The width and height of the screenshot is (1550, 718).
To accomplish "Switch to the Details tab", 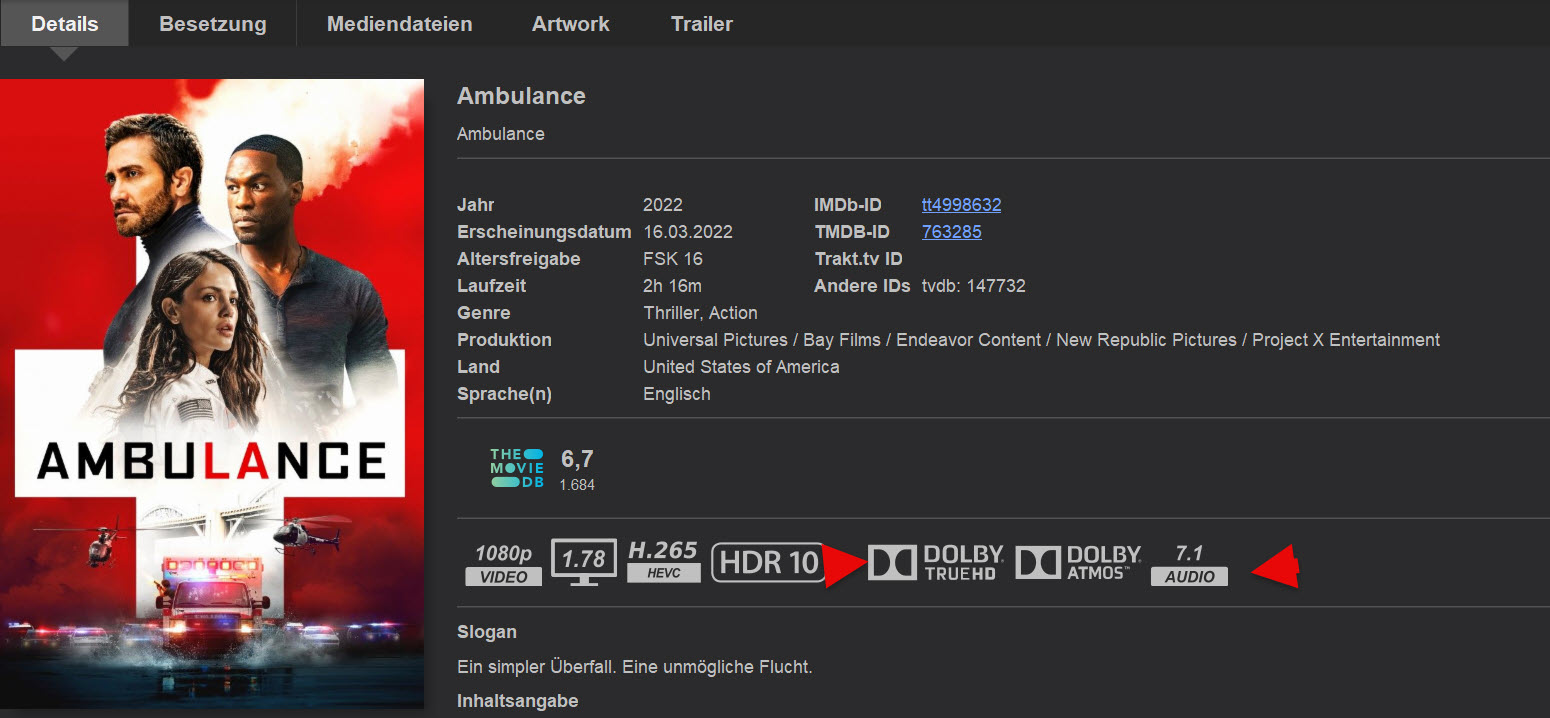I will [65, 24].
